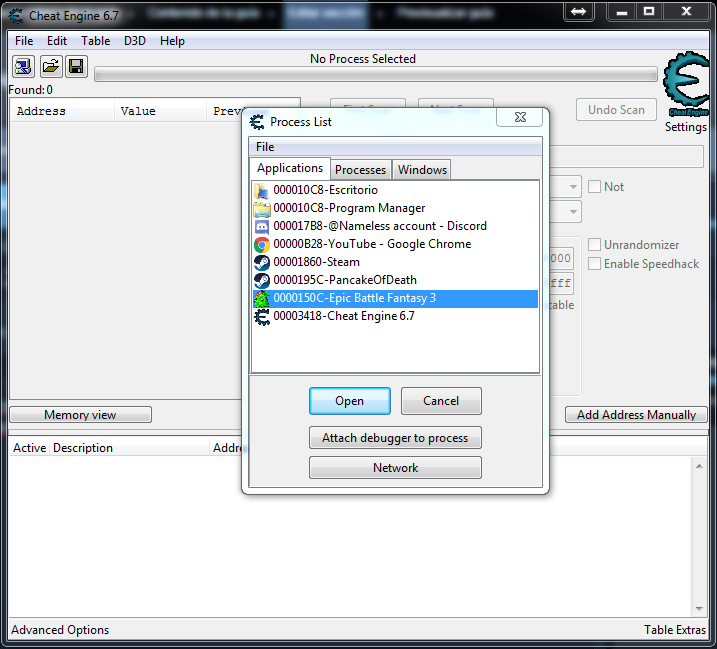Open the D3D menu
The image size is (717, 649).
(x=135, y=41)
